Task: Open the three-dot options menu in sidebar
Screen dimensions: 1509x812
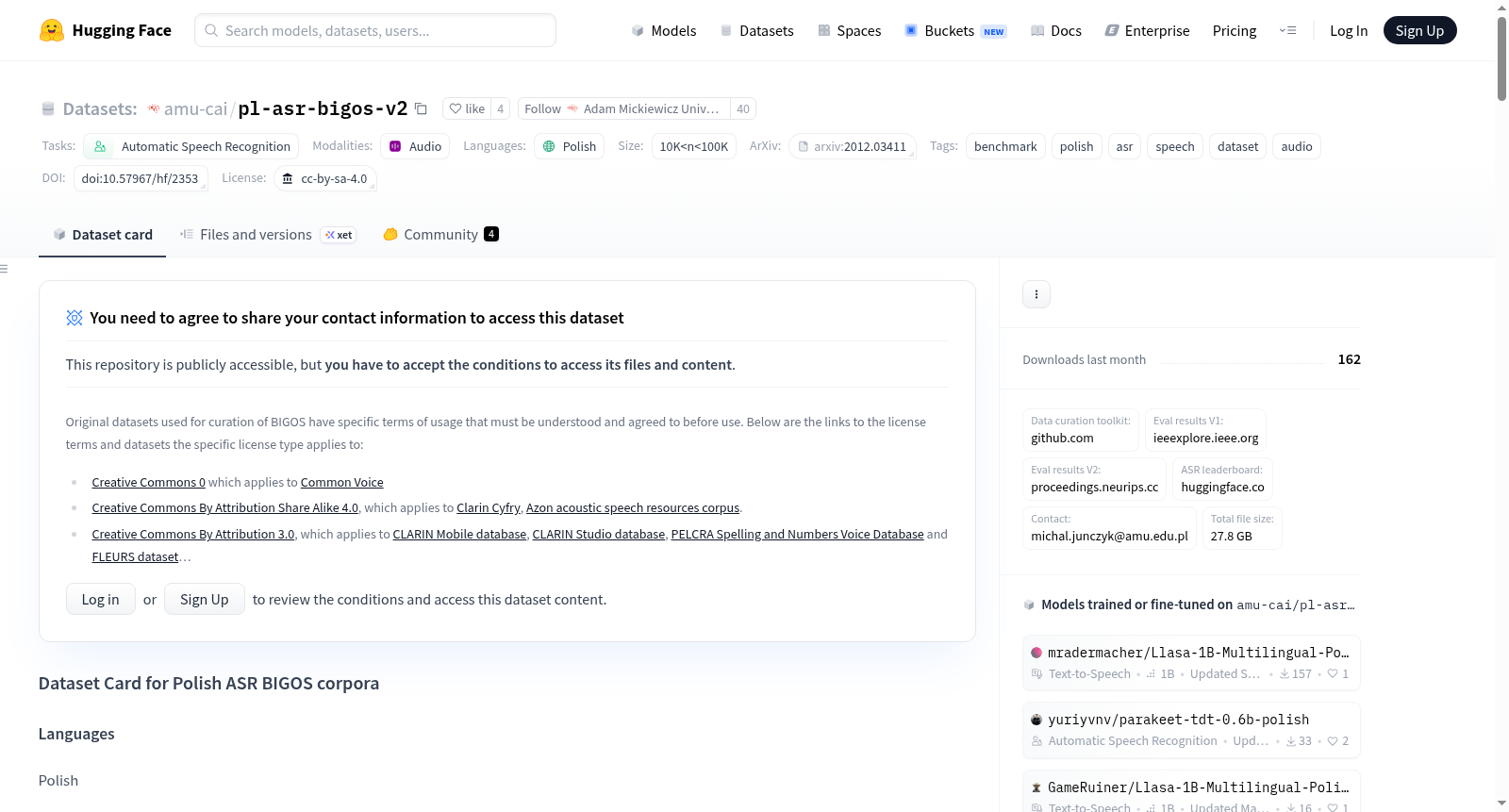Action: (x=1036, y=294)
